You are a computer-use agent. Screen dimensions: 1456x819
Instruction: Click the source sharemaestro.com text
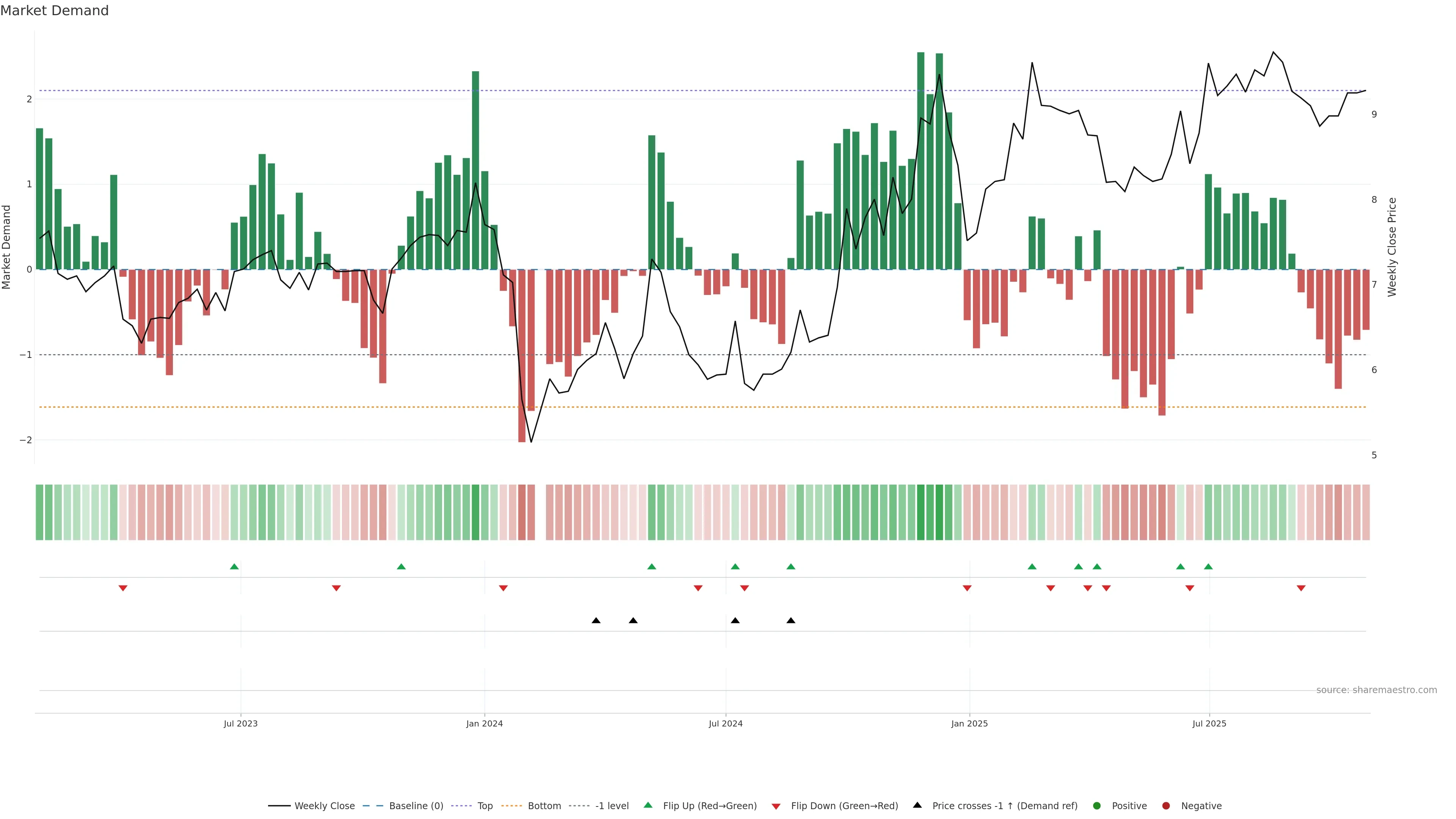pos(1376,690)
